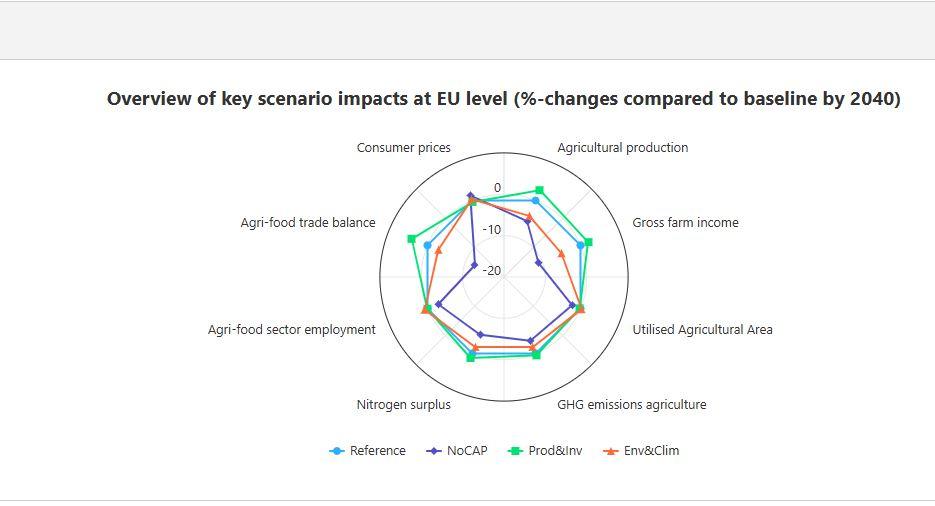
Task: Click NoCAP diamond point on Gross farm income axis
Action: (x=538, y=263)
